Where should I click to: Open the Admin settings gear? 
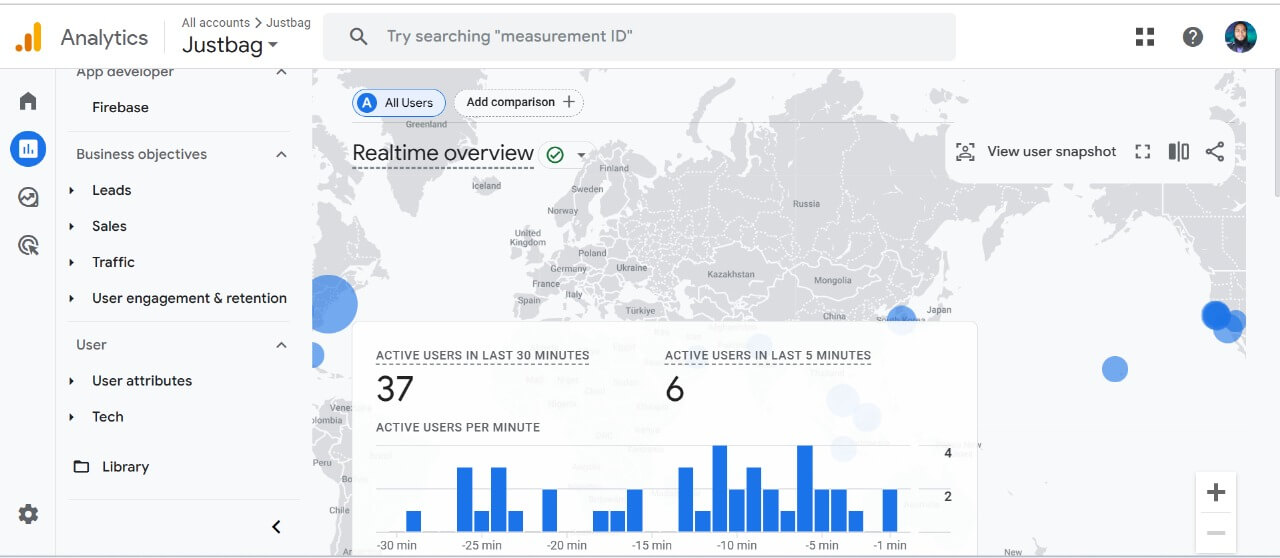[28, 514]
